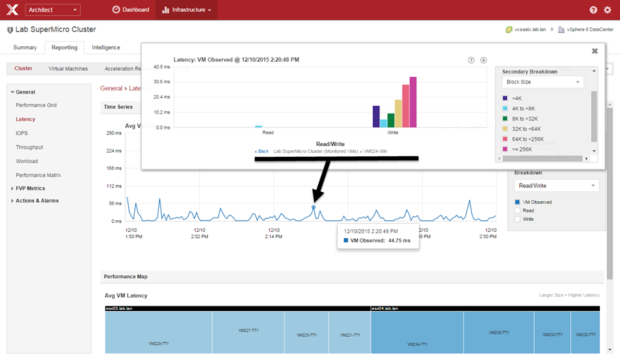Click the esx04.lab.lan host header
The width and height of the screenshot is (620, 360).
485,308
